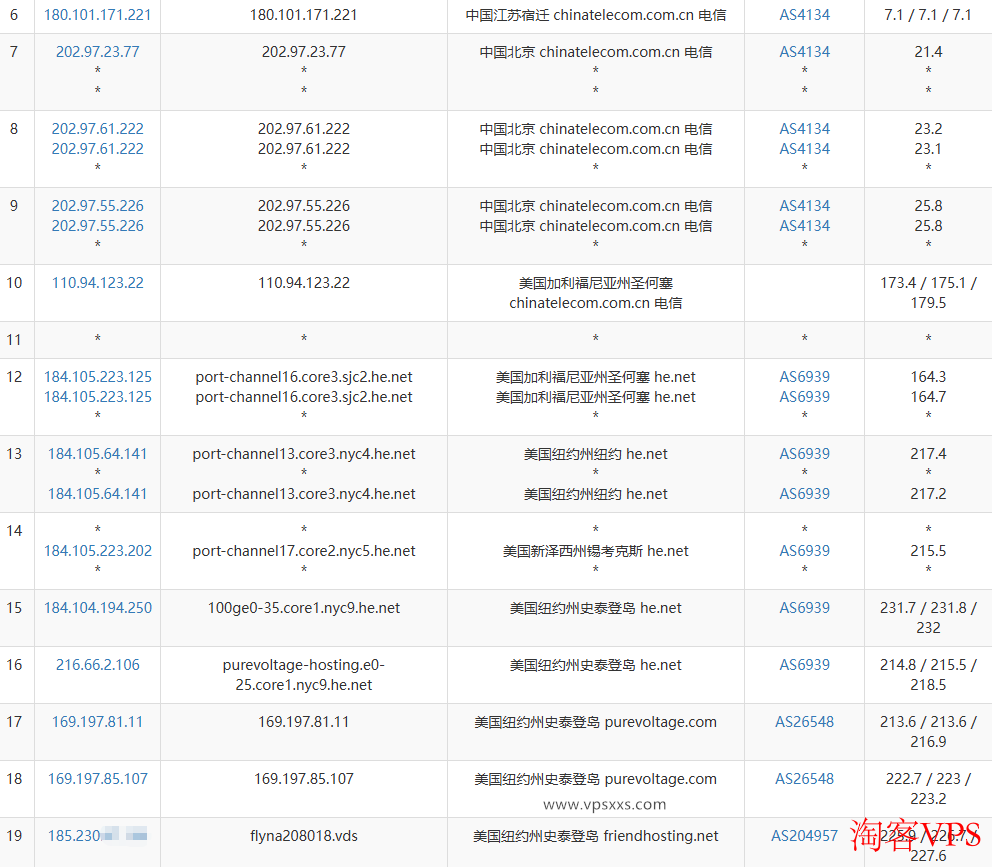Viewport: 992px width, 867px height.
Task: Click the blue 169.197.81.11 link in hop 17
Action: point(97,721)
